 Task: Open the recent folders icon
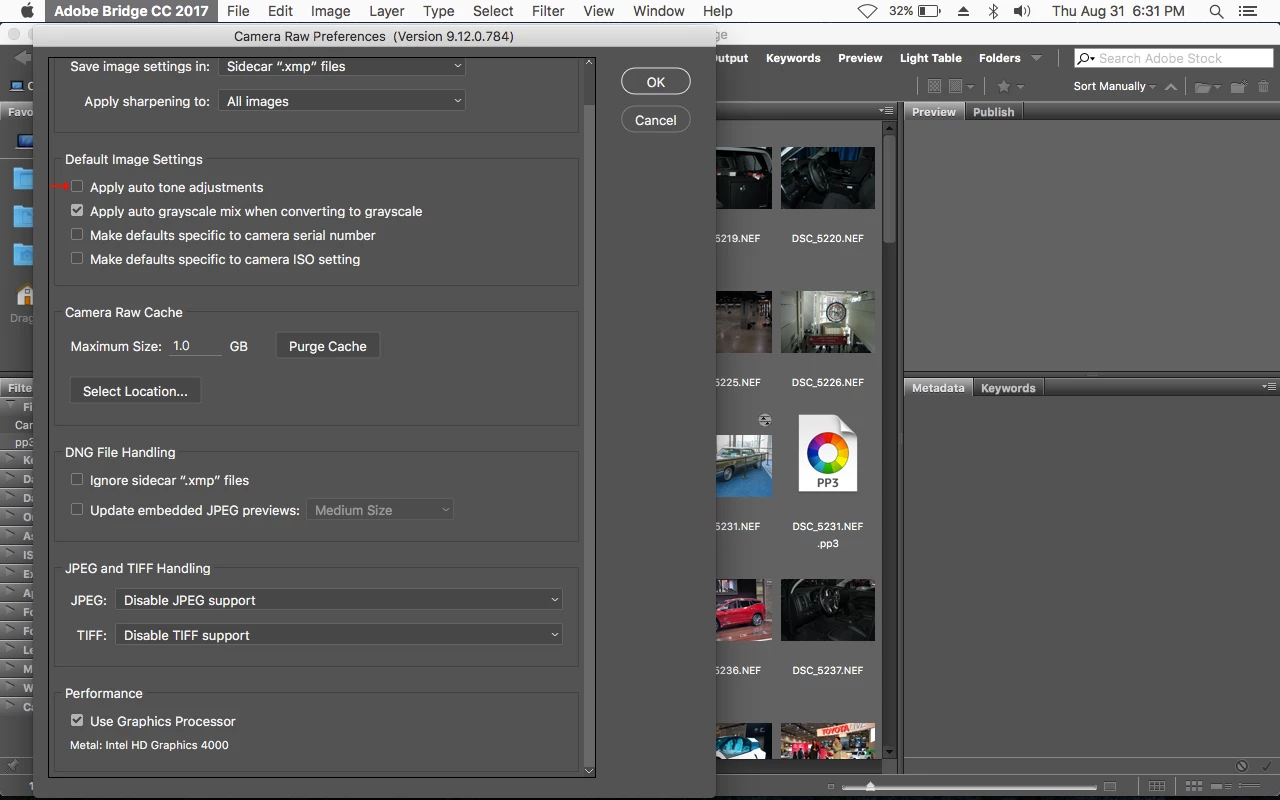1207,87
